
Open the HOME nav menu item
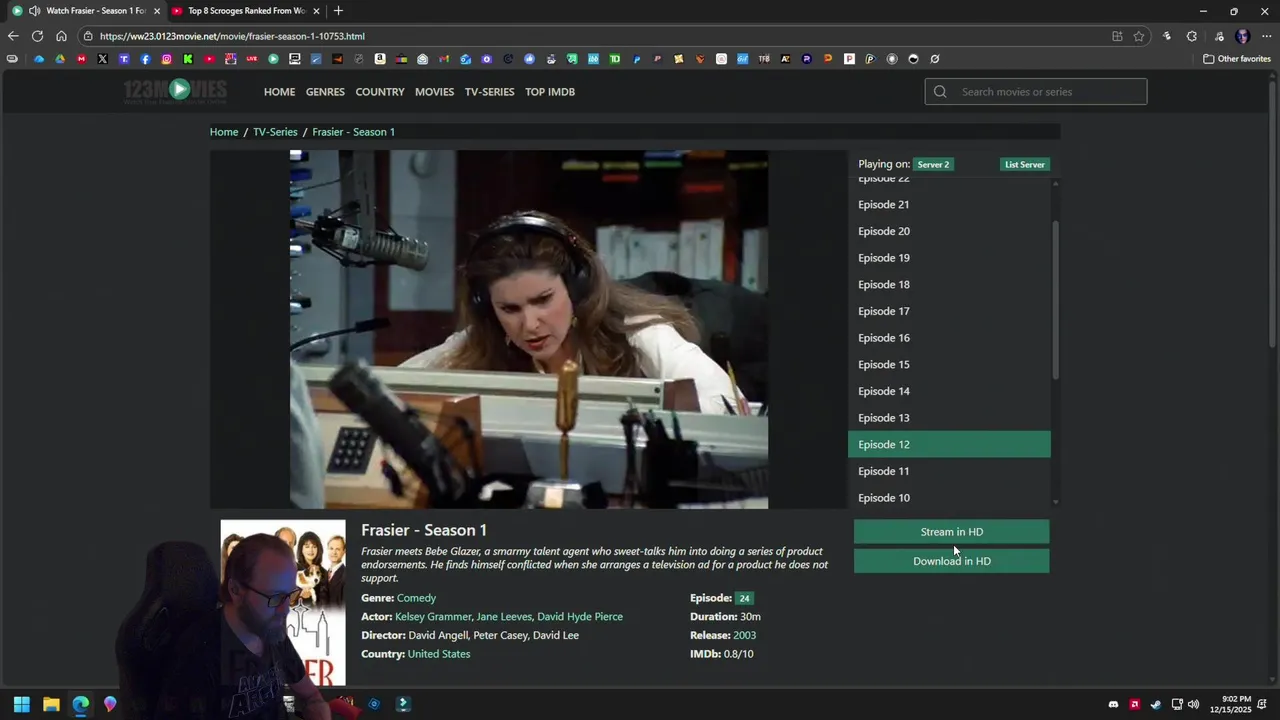[279, 92]
